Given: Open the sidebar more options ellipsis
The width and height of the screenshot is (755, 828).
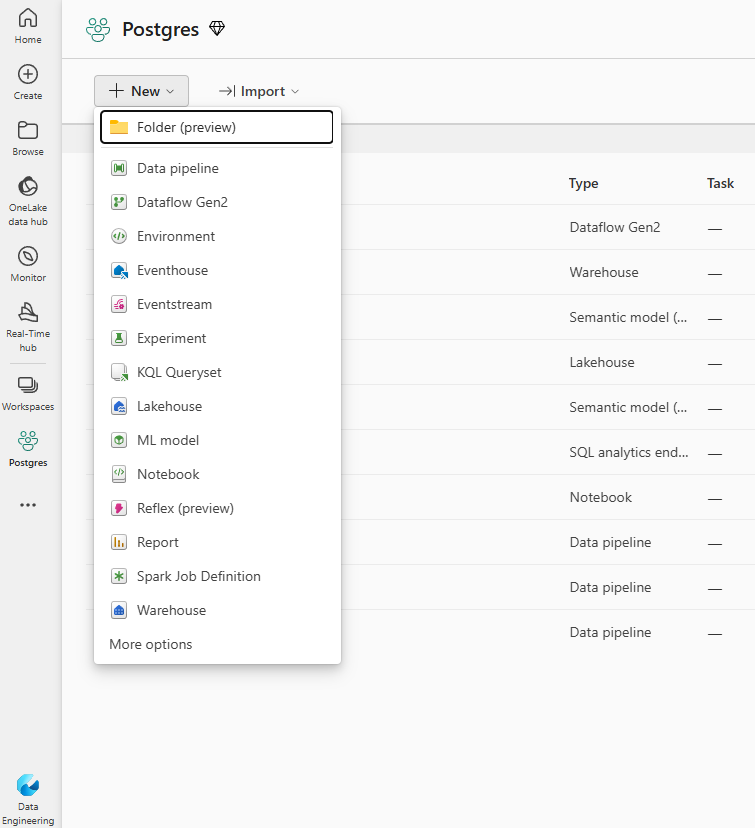Looking at the screenshot, I should [x=28, y=505].
